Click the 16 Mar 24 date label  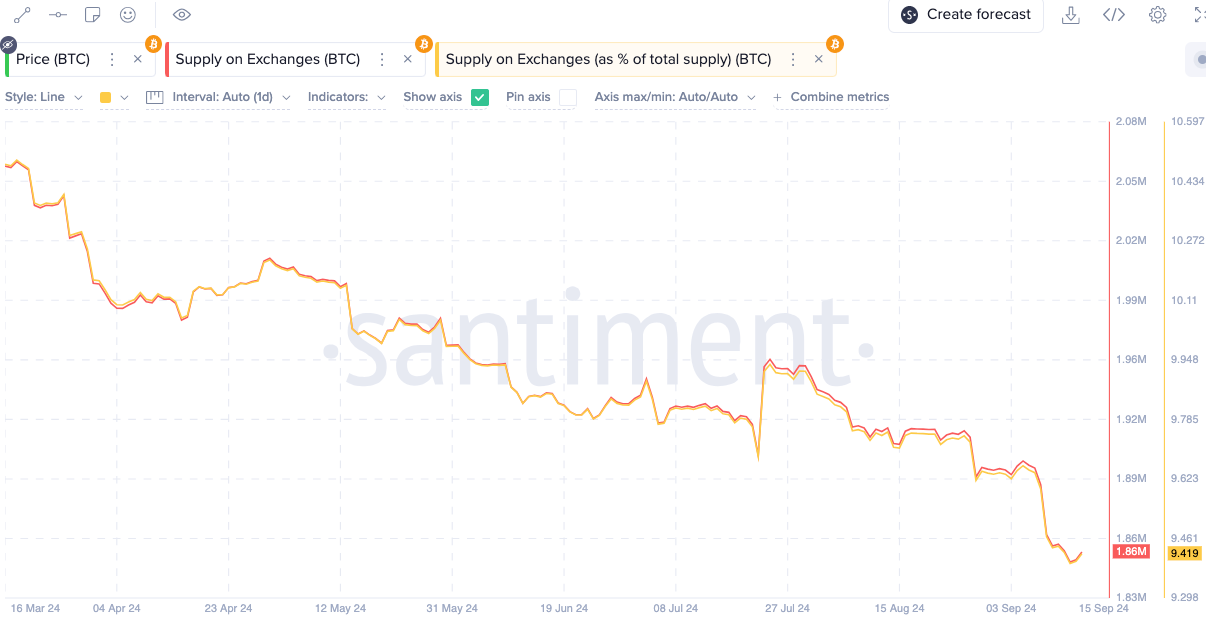click(34, 608)
